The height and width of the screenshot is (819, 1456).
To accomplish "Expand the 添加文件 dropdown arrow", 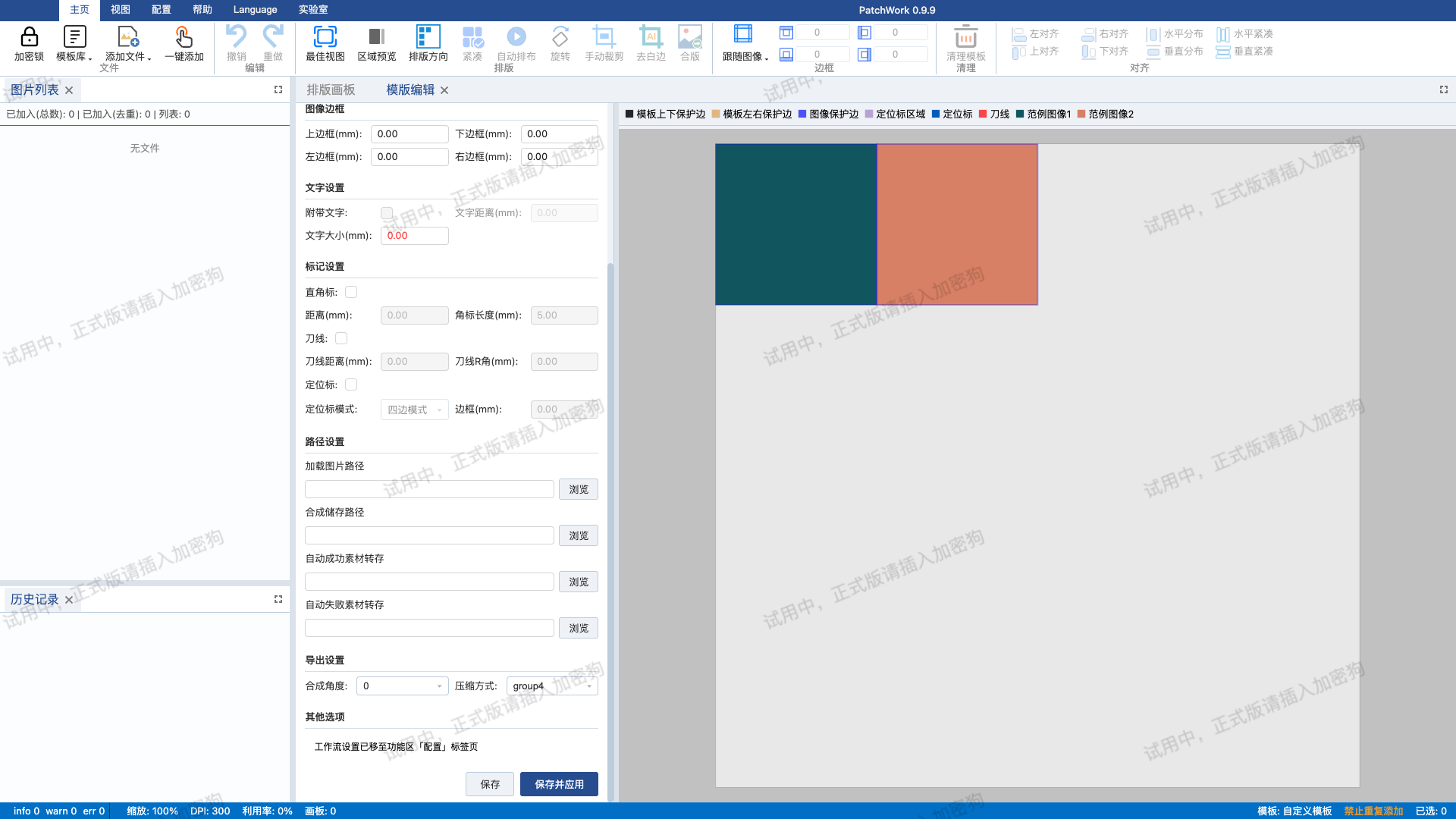I will click(149, 58).
